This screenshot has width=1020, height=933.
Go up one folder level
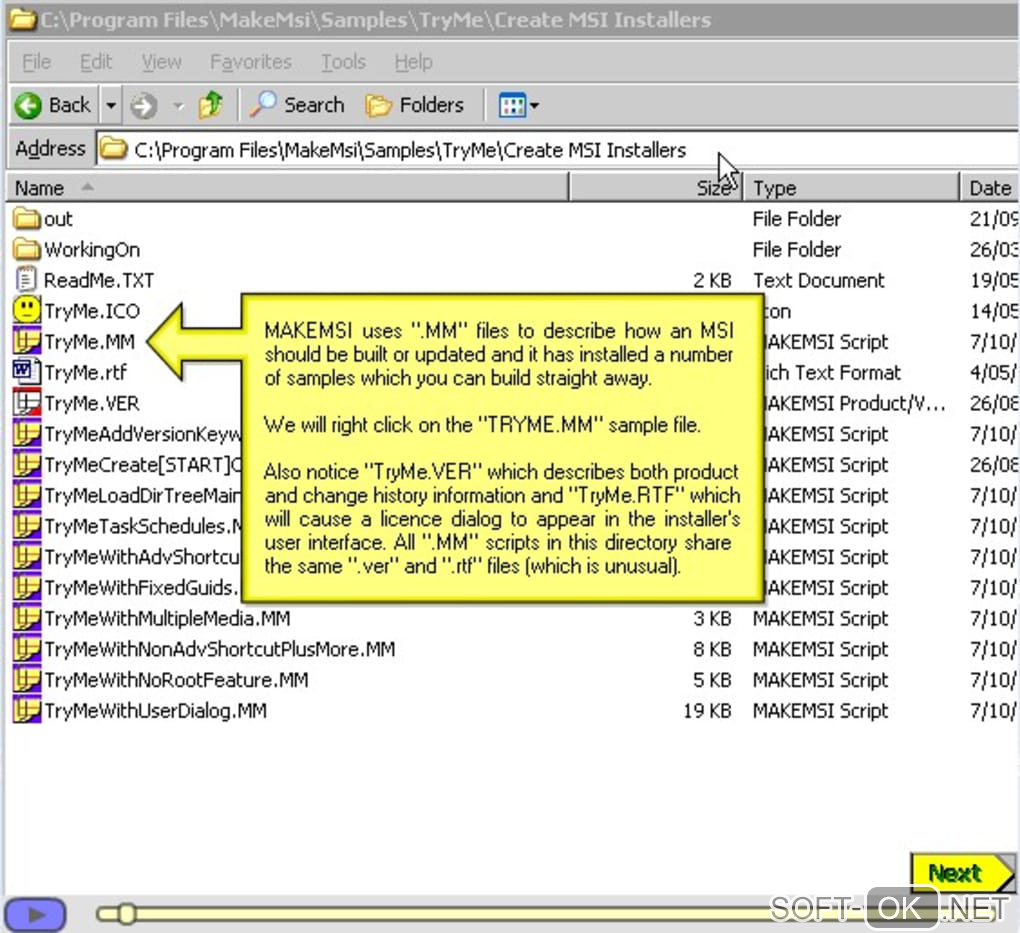click(211, 105)
